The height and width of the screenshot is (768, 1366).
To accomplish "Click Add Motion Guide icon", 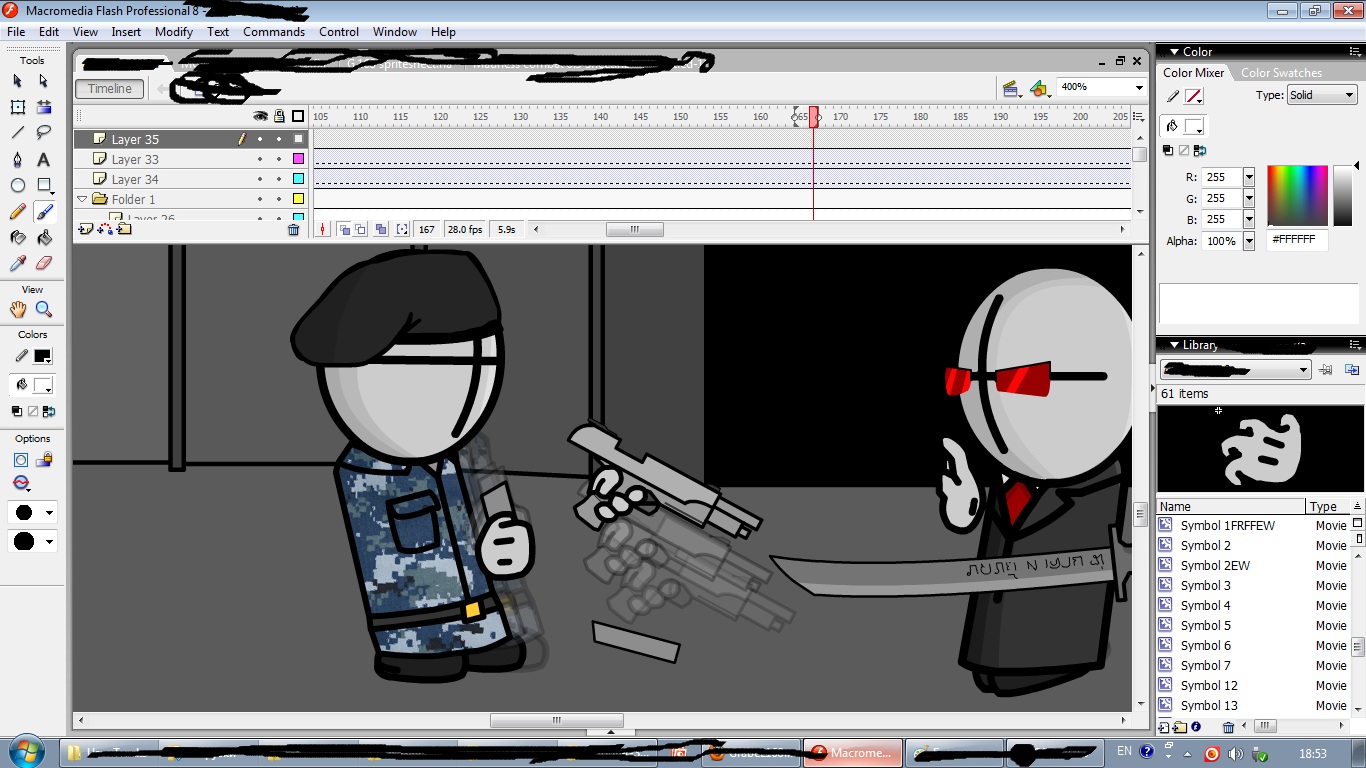I will point(105,229).
